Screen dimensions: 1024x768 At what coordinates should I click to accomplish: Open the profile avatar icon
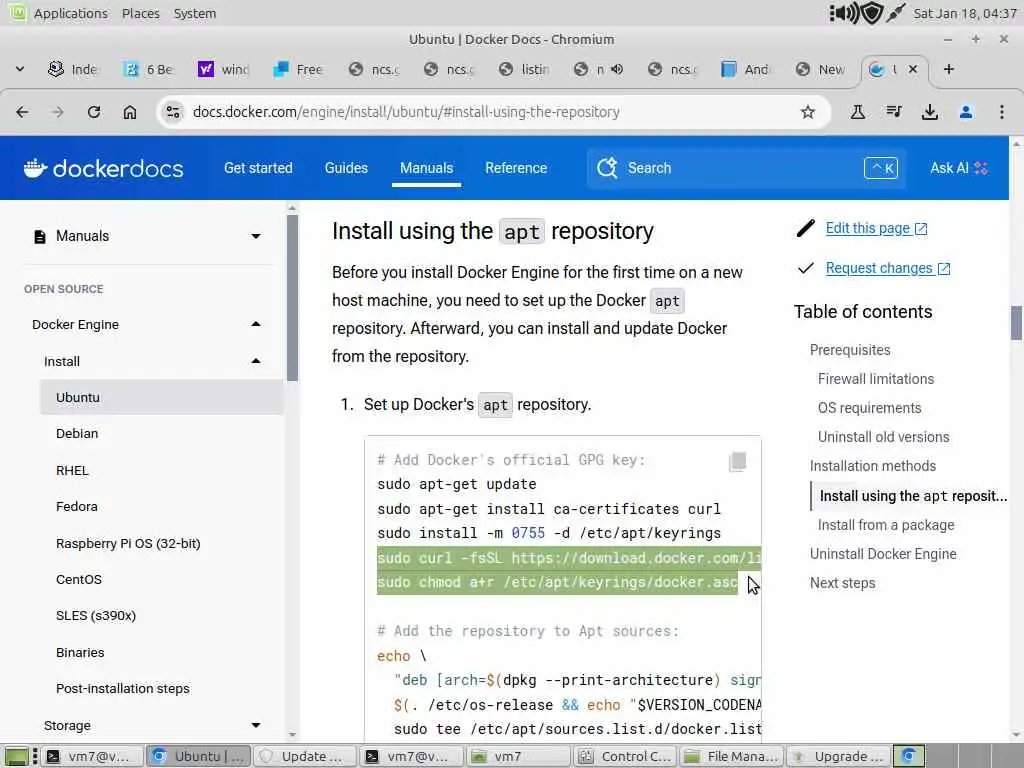pos(966,112)
